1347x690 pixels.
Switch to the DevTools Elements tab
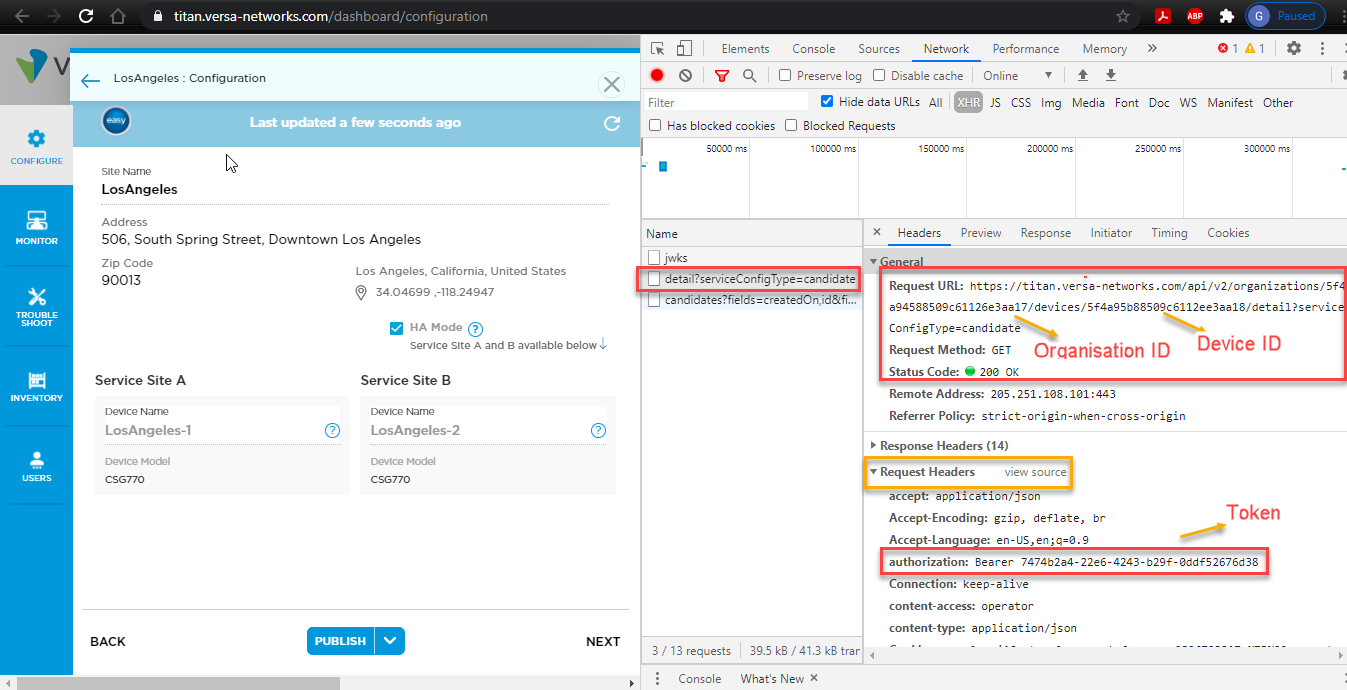tap(745, 49)
